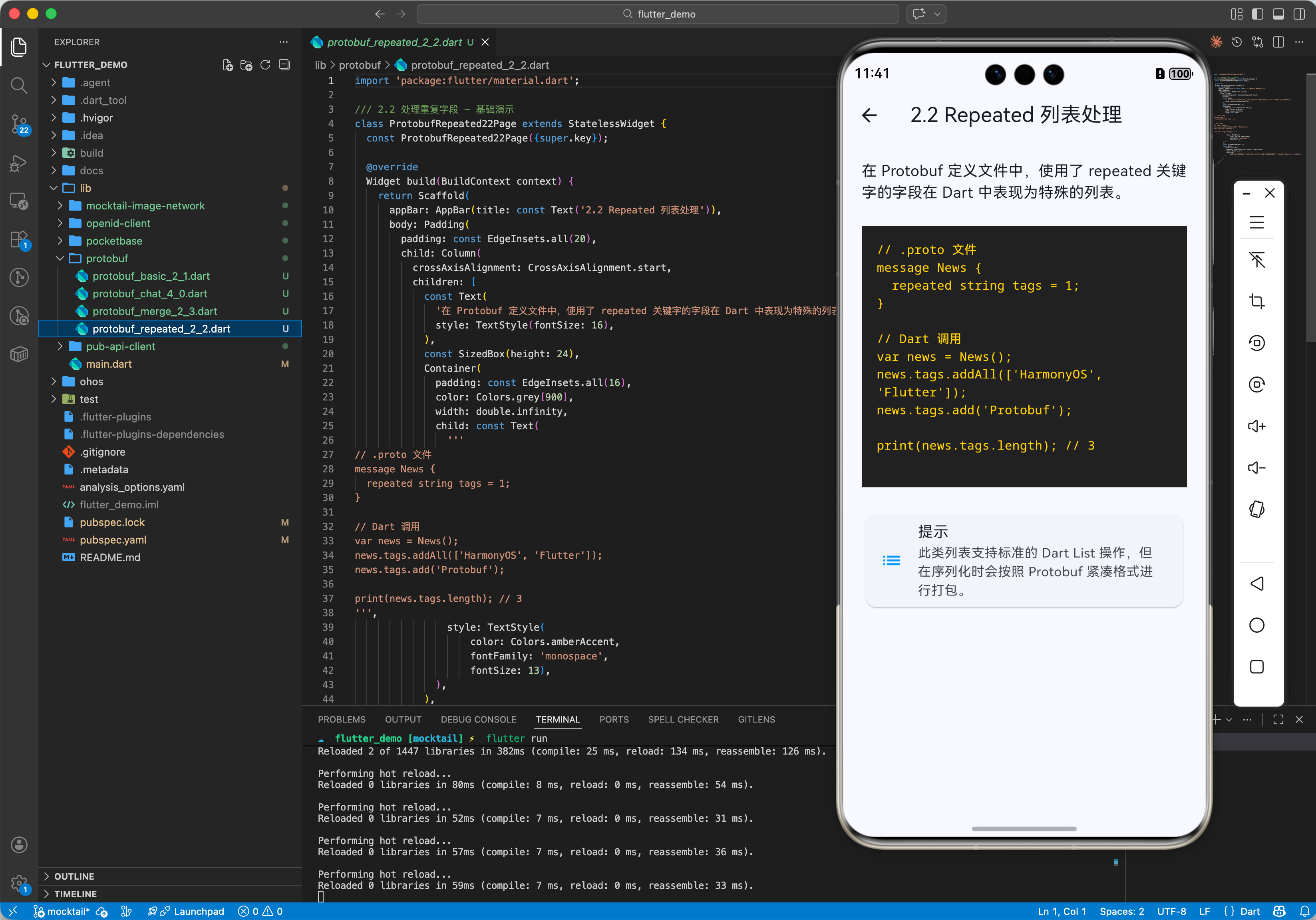The height and width of the screenshot is (920, 1316).
Task: Open main.dart in explorer
Action: point(109,364)
